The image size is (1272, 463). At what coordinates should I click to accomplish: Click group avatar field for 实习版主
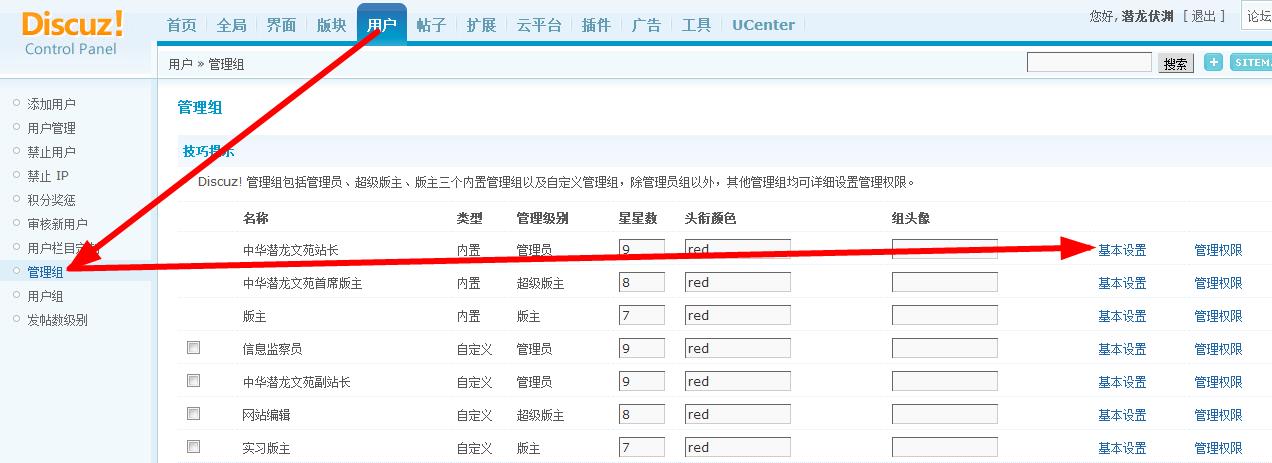pyautogui.click(x=945, y=447)
